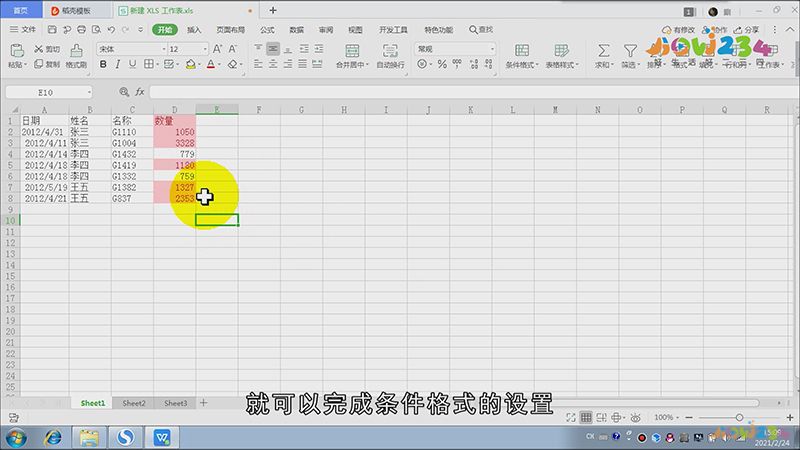
Task: Click the increase indent icon
Action: [319, 49]
